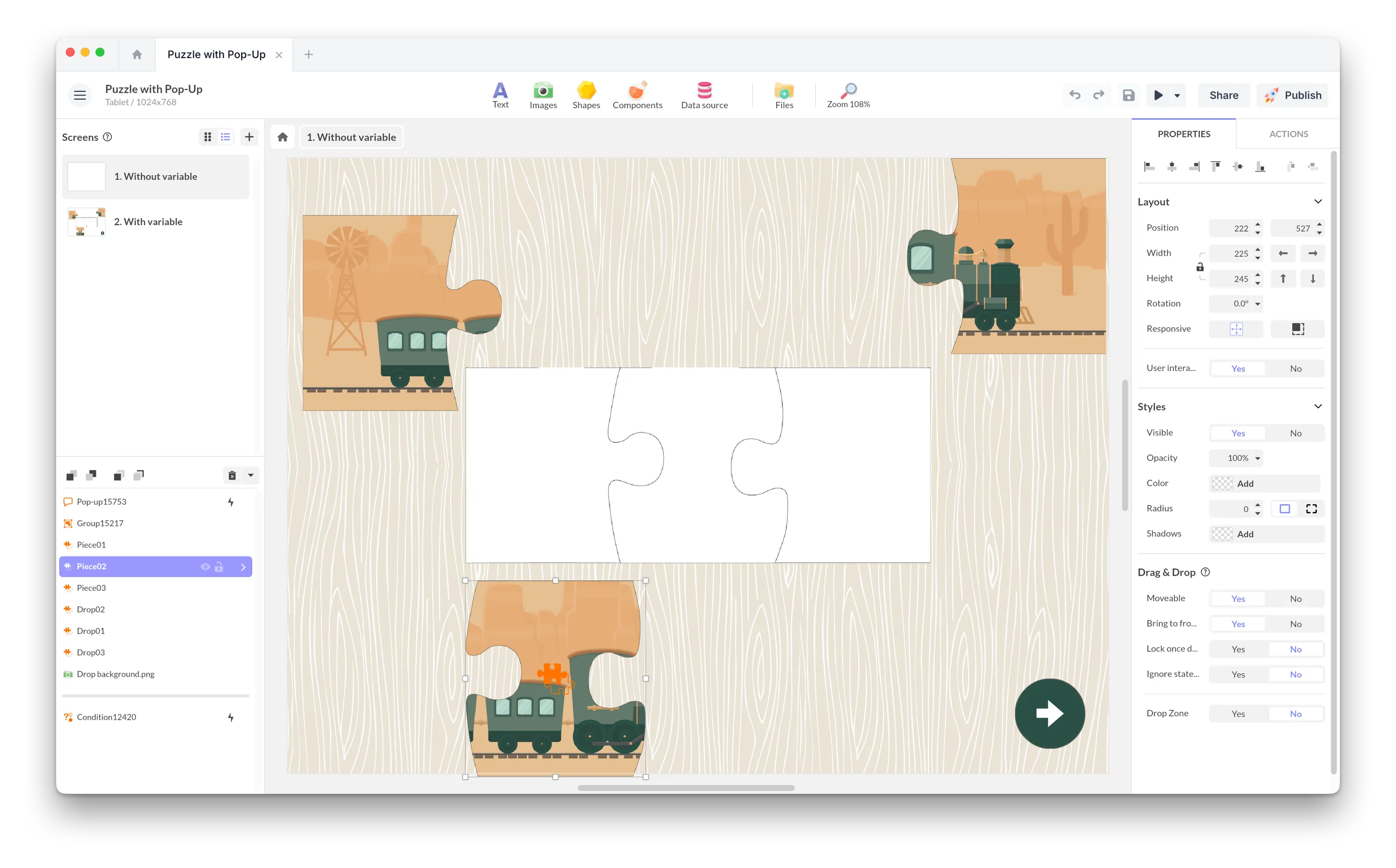Set Visible to No
The height and width of the screenshot is (868, 1396).
coord(1295,433)
